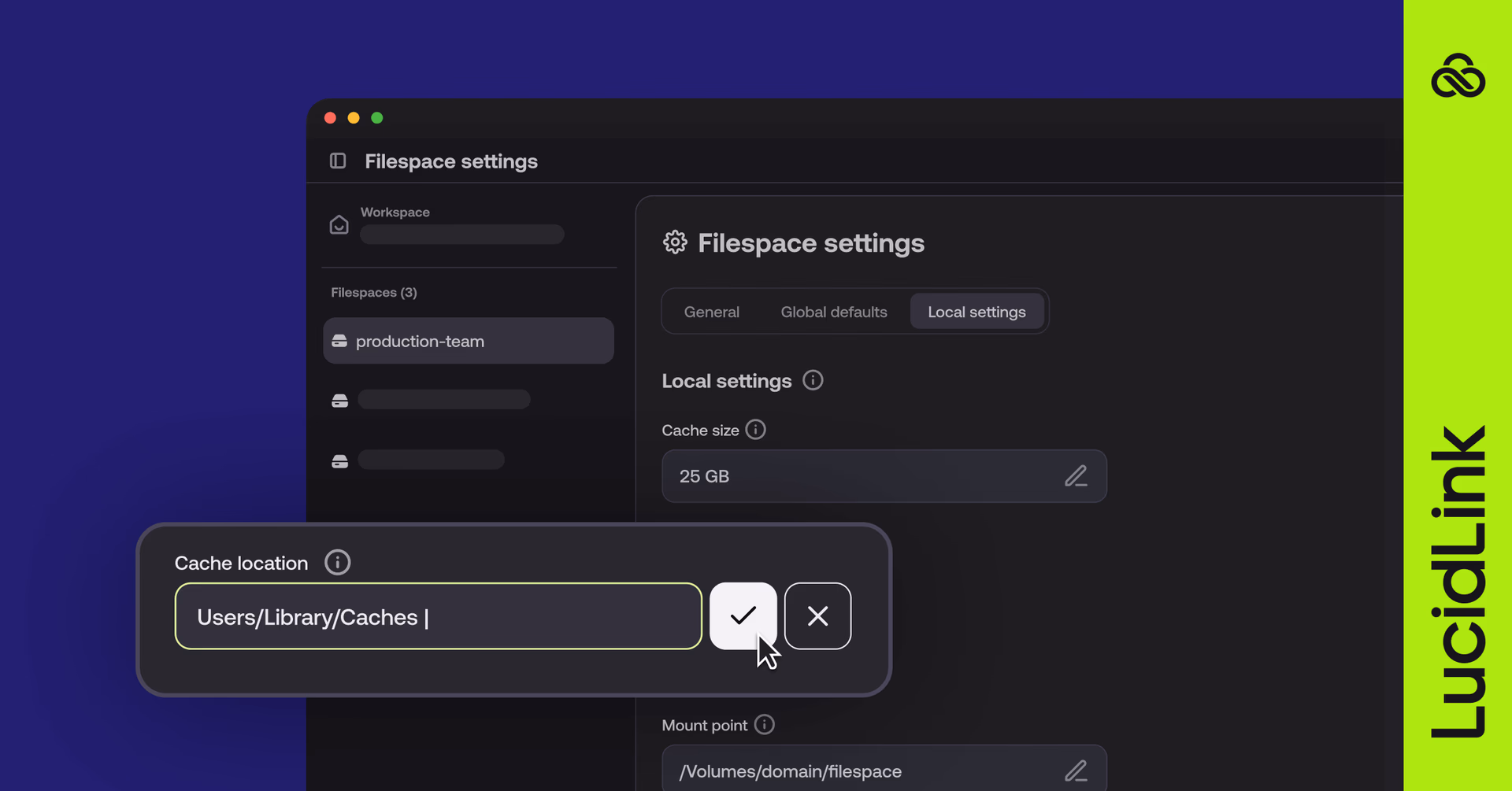Click the Local settings info icon
1512x791 pixels.
(813, 380)
